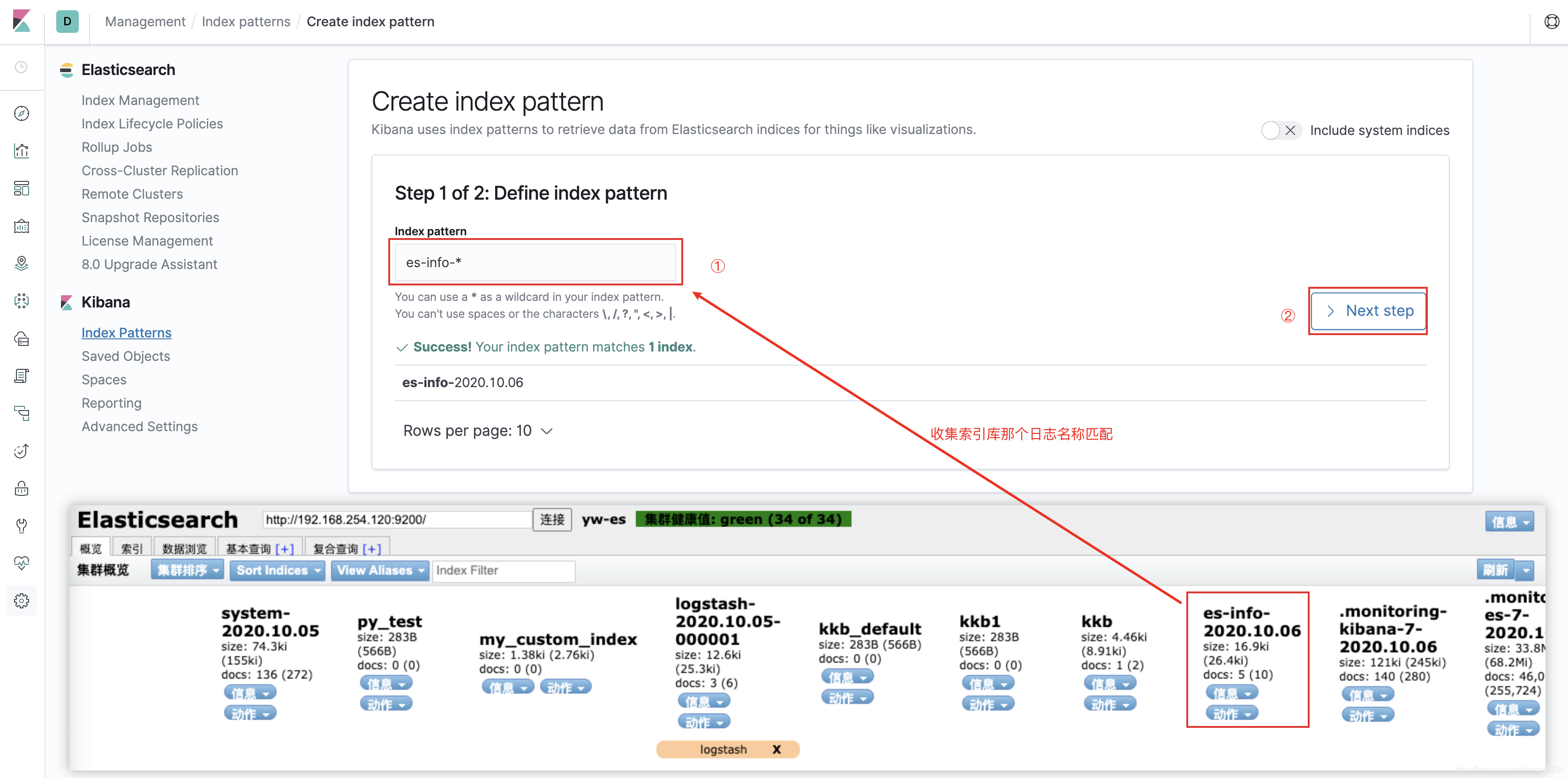Open Dashboard from the side navigation
Image resolution: width=1568 pixels, height=778 pixels.
pos(21,188)
